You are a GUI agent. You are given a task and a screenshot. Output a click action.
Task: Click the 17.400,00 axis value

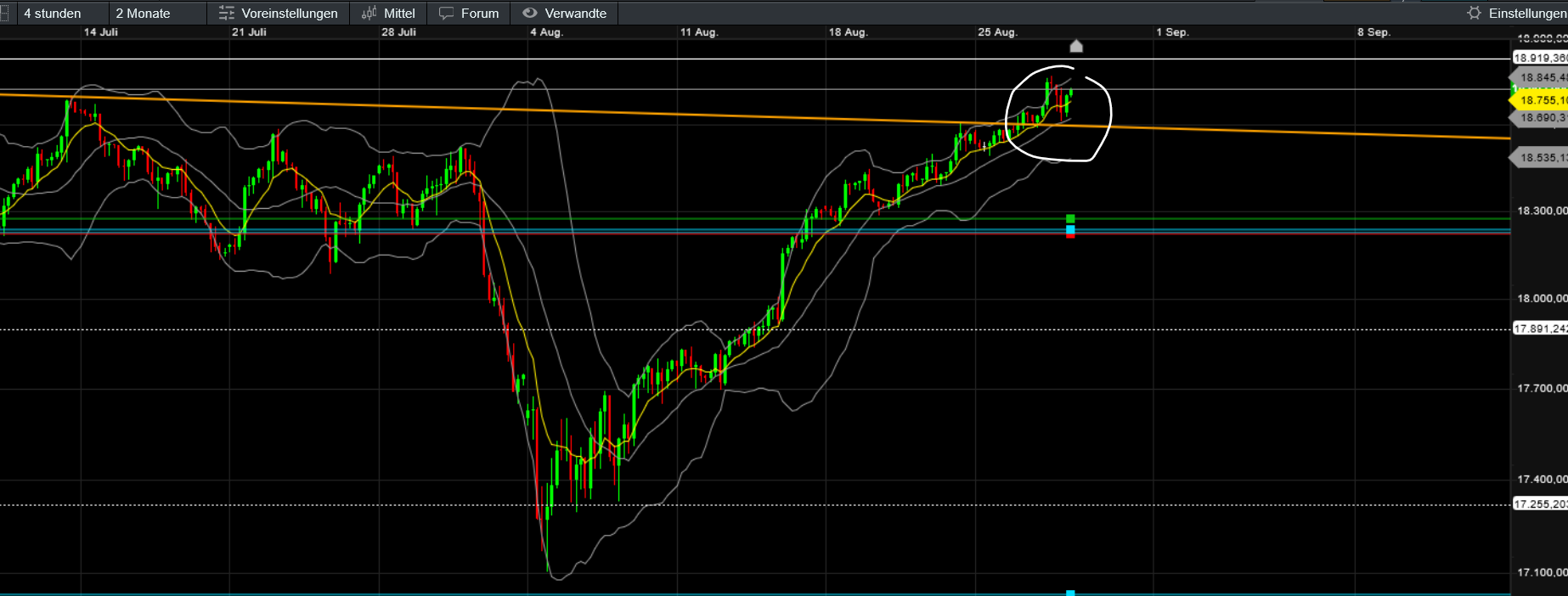1542,479
